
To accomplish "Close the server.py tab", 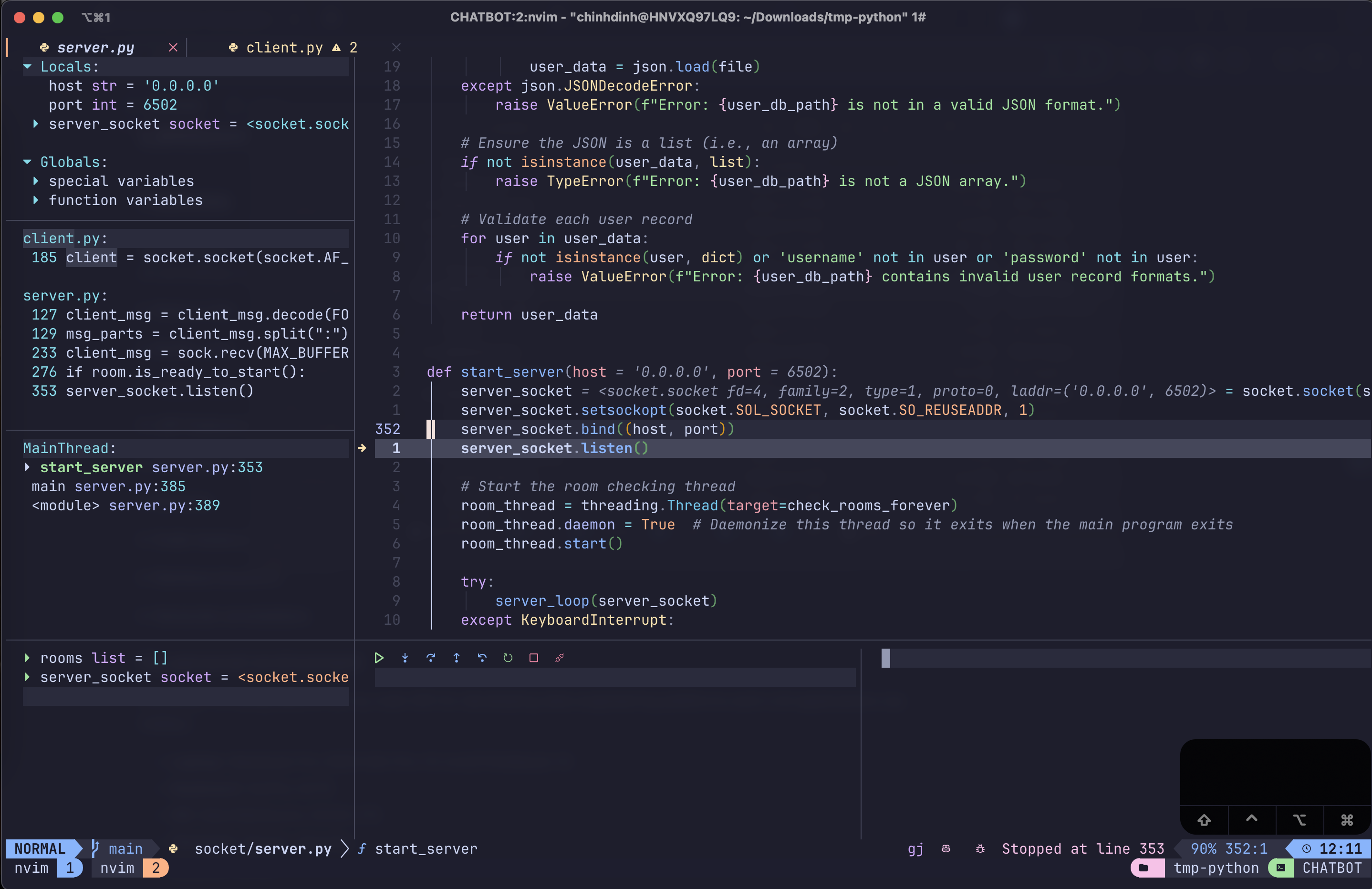I will coord(173,47).
